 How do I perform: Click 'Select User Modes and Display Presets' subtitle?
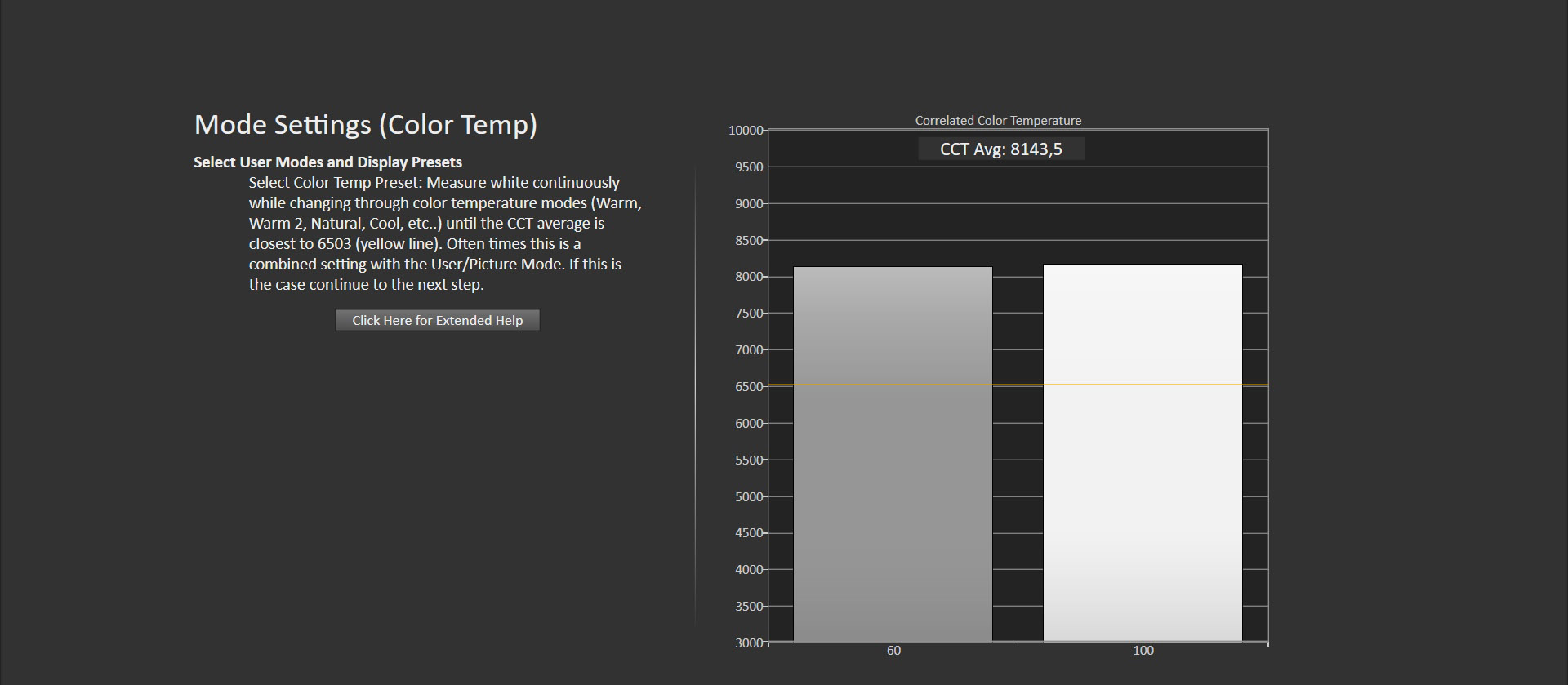pos(327,162)
